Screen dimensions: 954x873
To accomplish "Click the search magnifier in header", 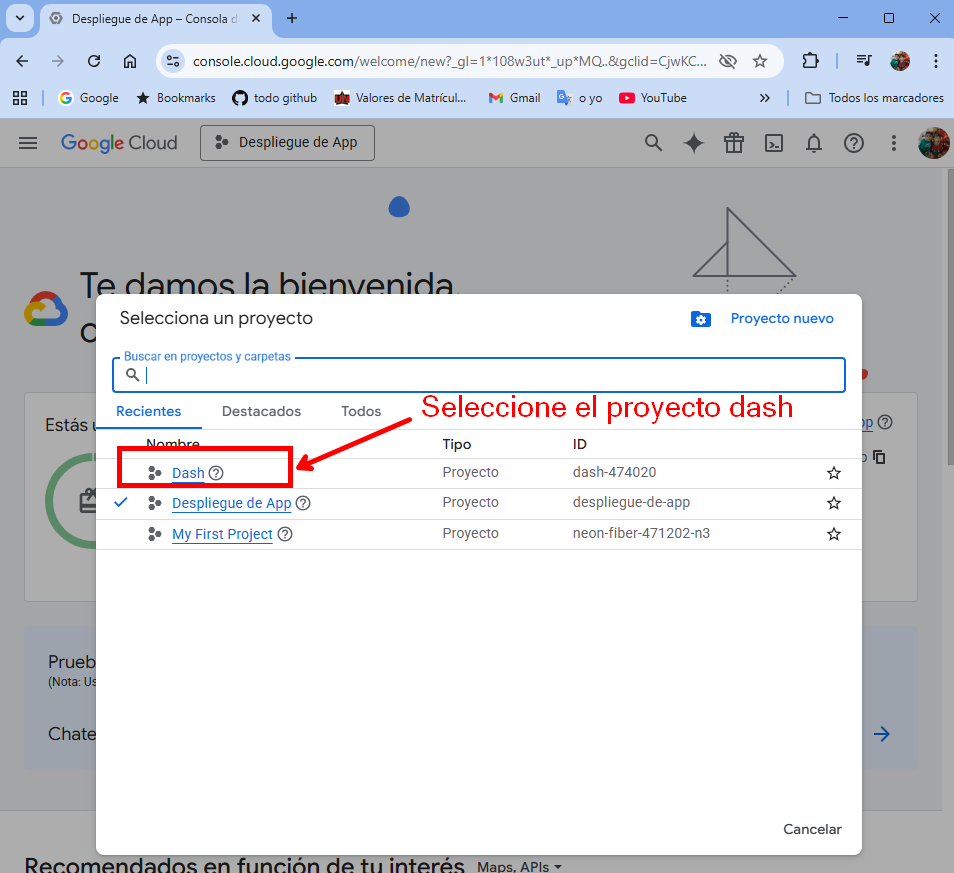I will click(653, 143).
